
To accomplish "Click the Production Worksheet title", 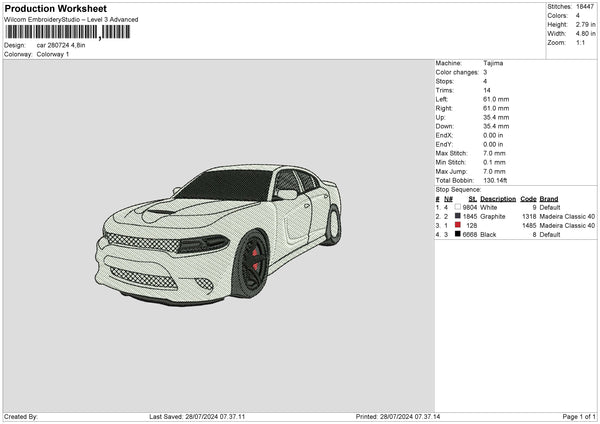I will coord(55,9).
